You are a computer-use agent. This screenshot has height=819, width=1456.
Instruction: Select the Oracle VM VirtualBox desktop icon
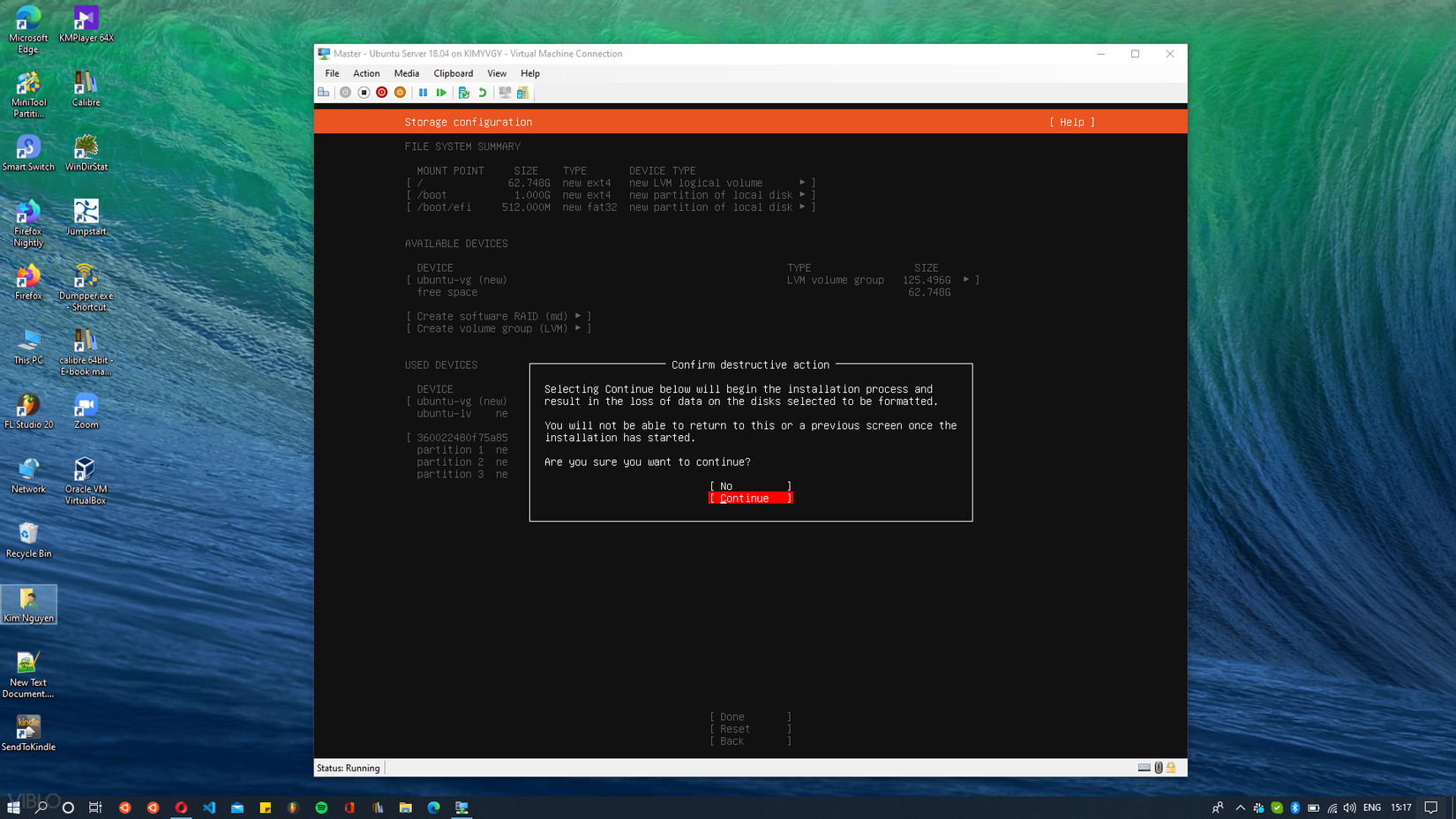pos(86,481)
